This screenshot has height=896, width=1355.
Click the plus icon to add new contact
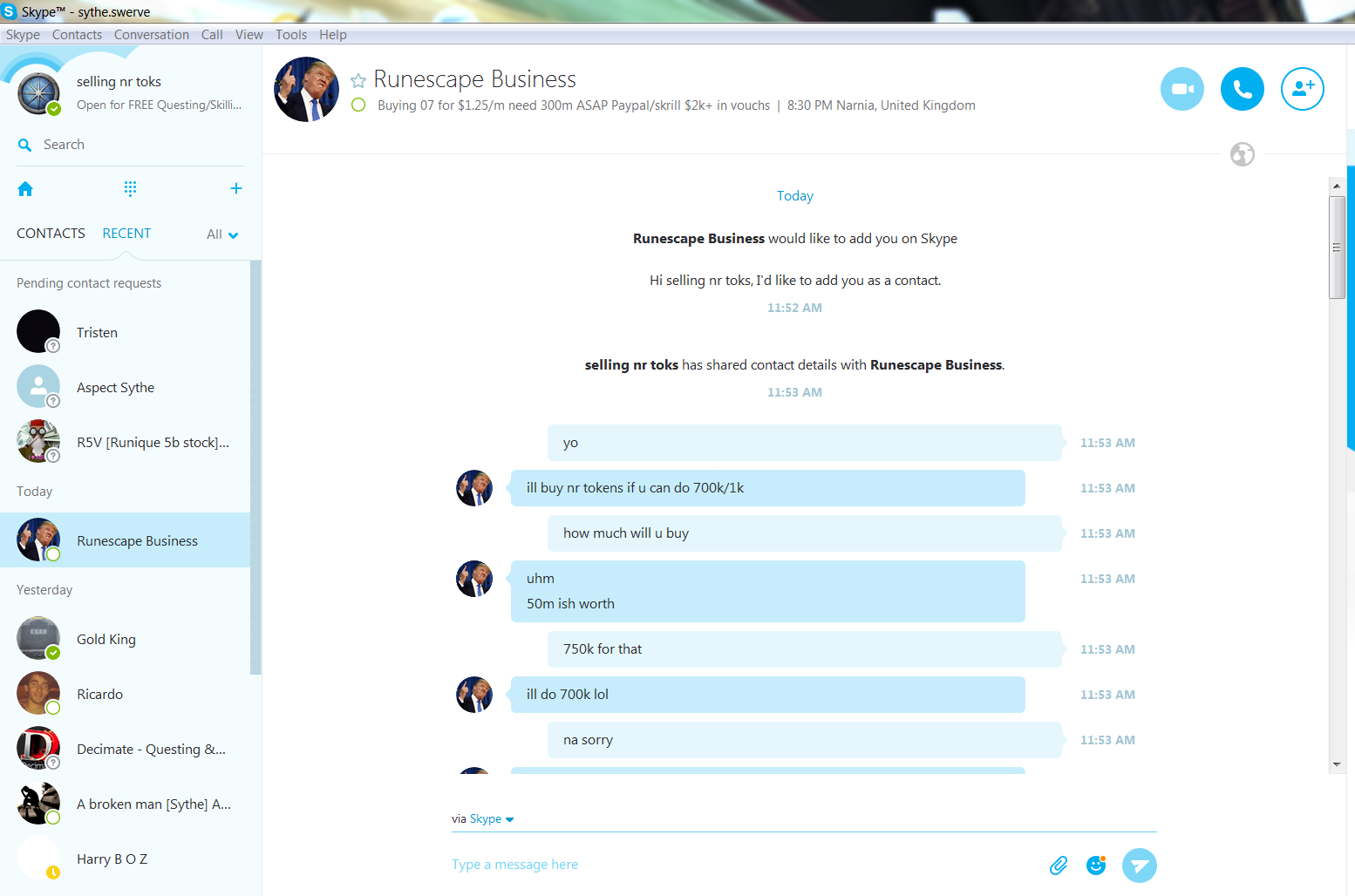(235, 188)
